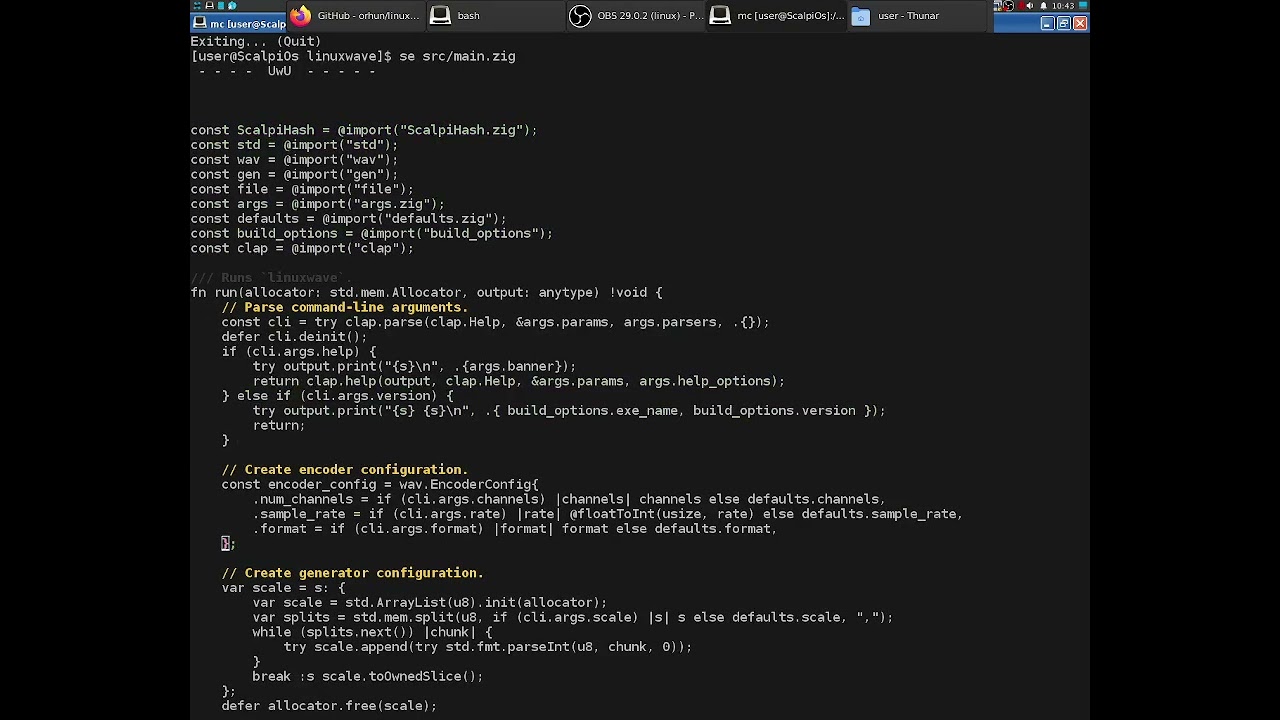Screen dimensions: 1280x720
Task: Switch to the bash terminal taskbar entry
Action: (x=495, y=16)
